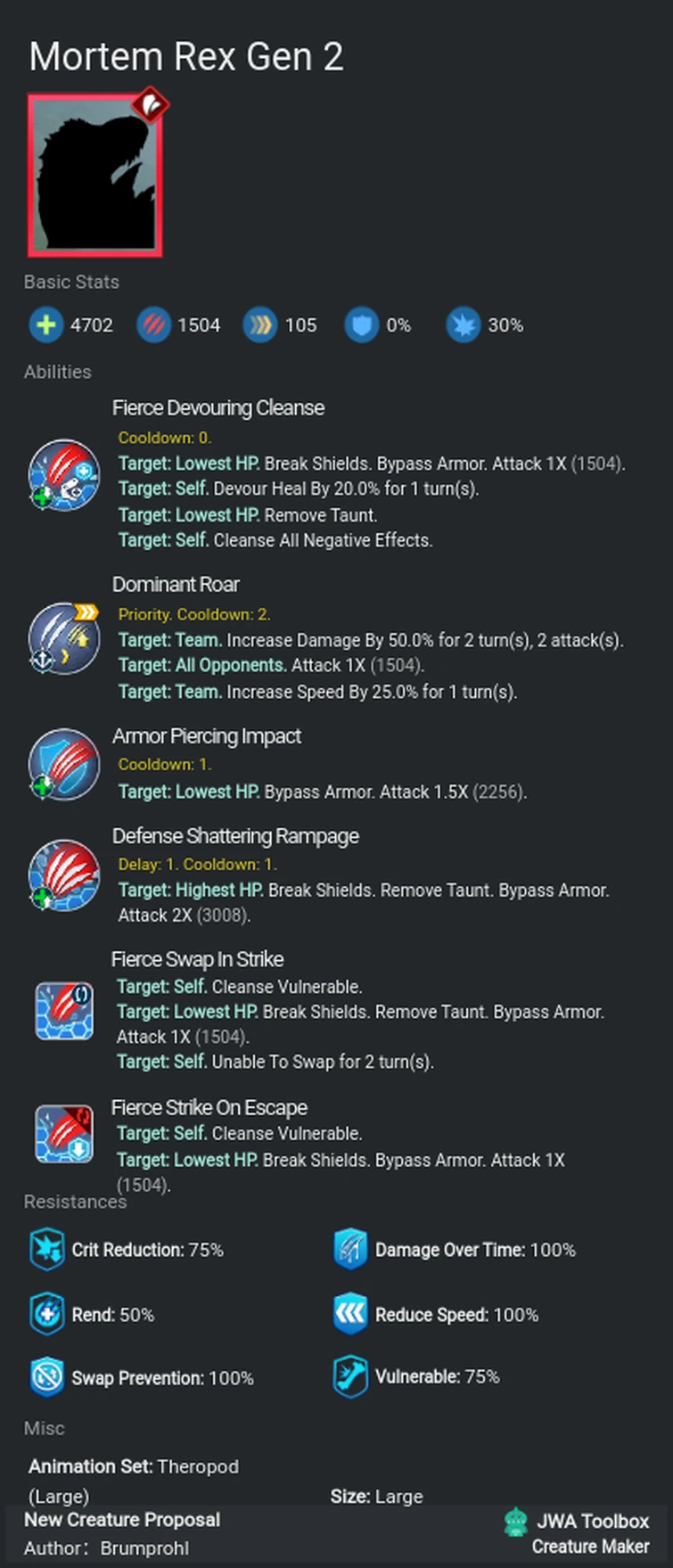Select the green health stat icon
The image size is (673, 1568).
[x=45, y=325]
